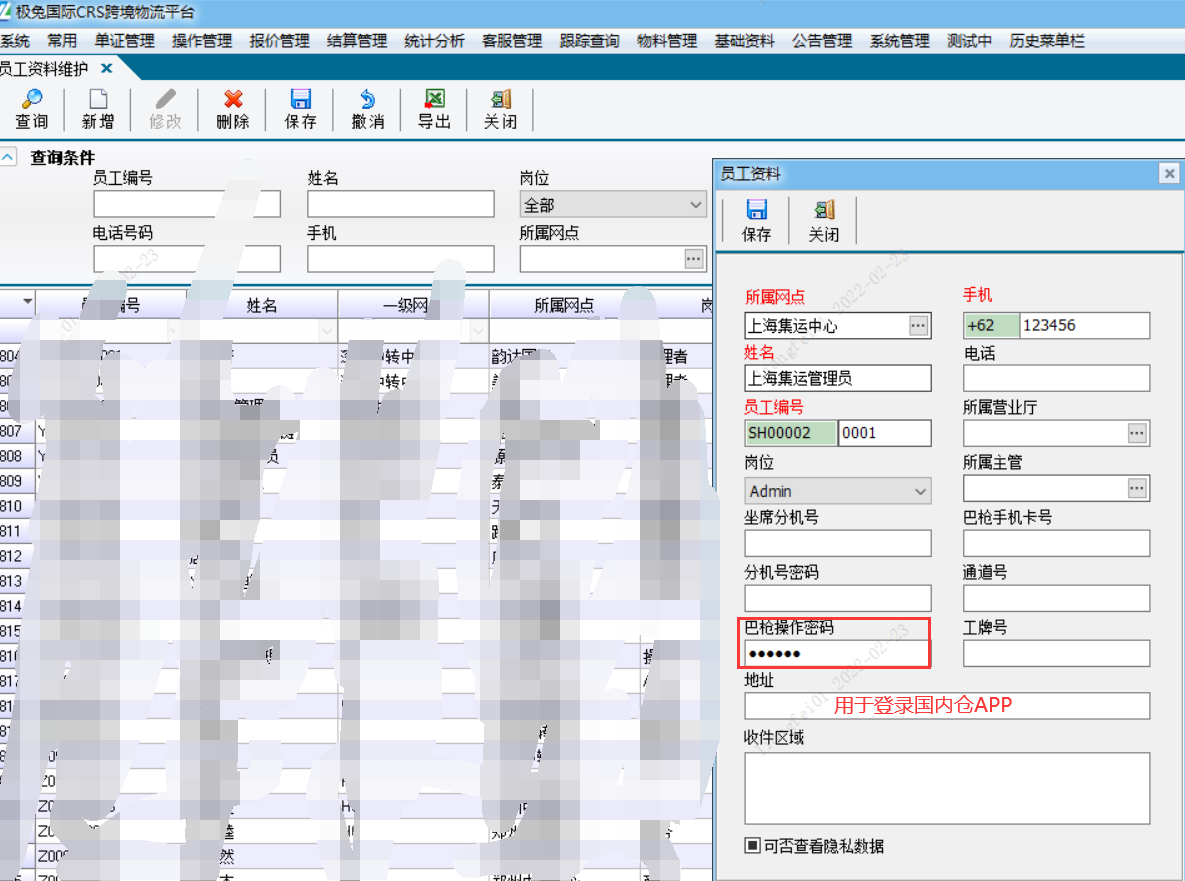1185x881 pixels.
Task: Click the 手机 query input field
Action: [x=401, y=258]
